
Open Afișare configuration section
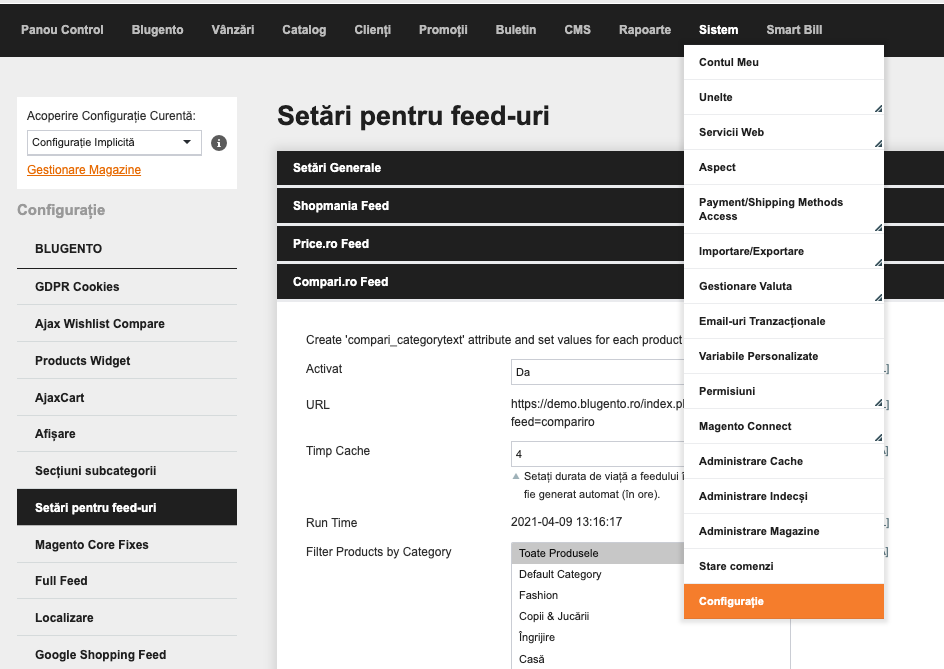127,434
